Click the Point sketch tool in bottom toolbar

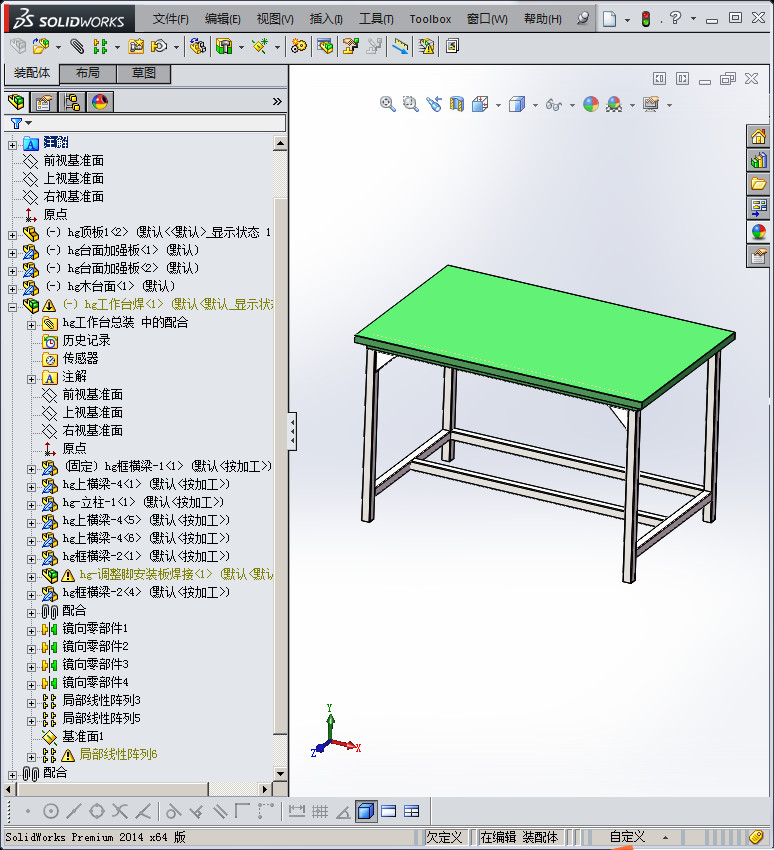tap(28, 811)
